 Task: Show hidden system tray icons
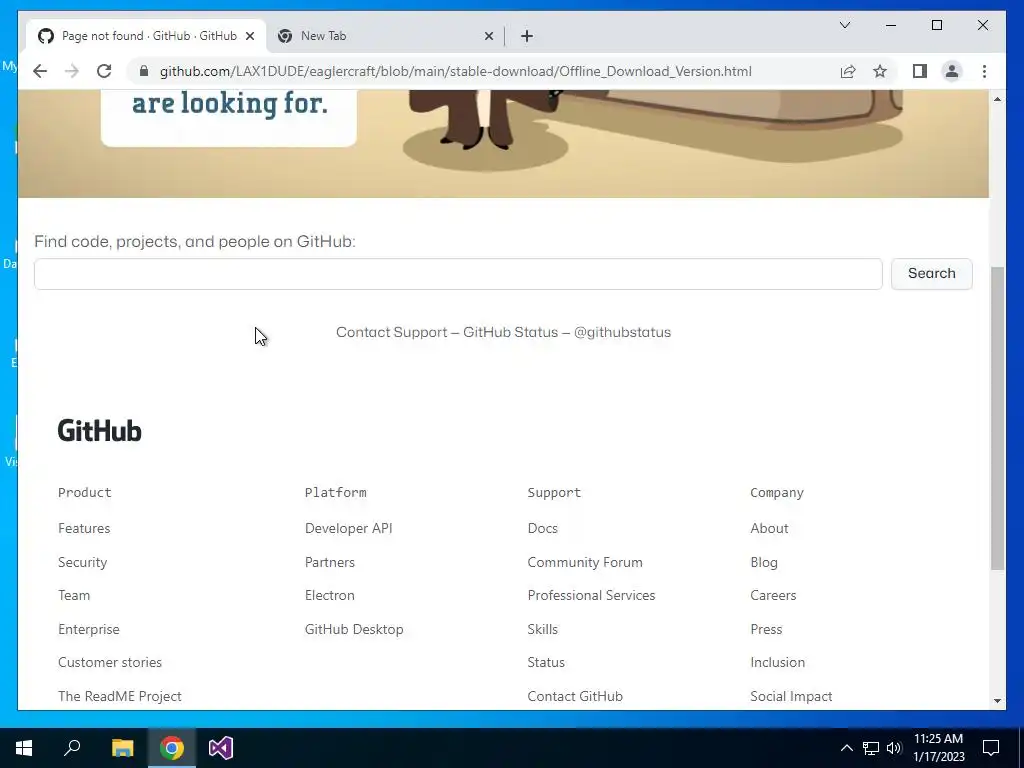846,748
